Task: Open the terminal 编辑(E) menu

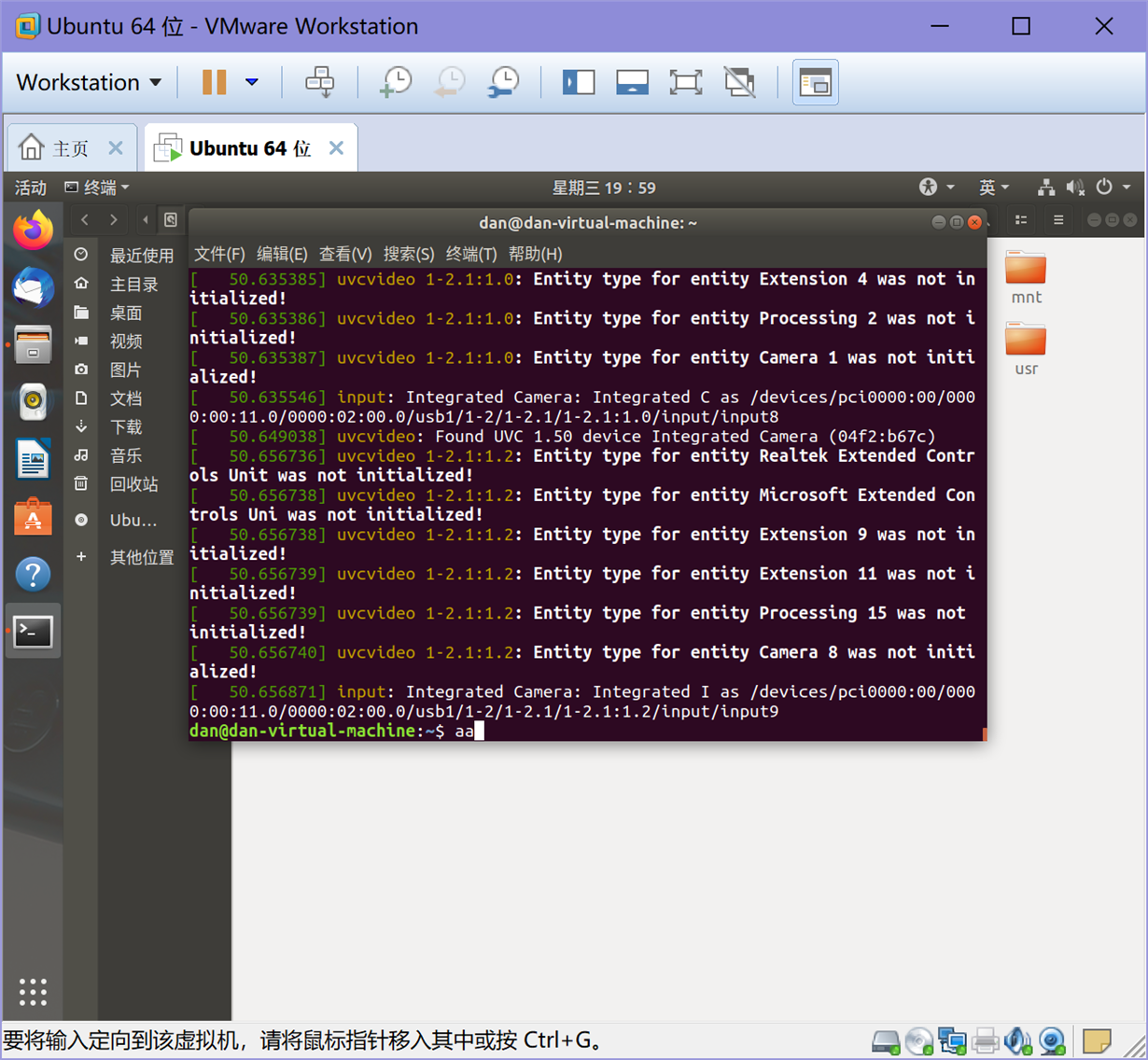Action: tap(282, 254)
